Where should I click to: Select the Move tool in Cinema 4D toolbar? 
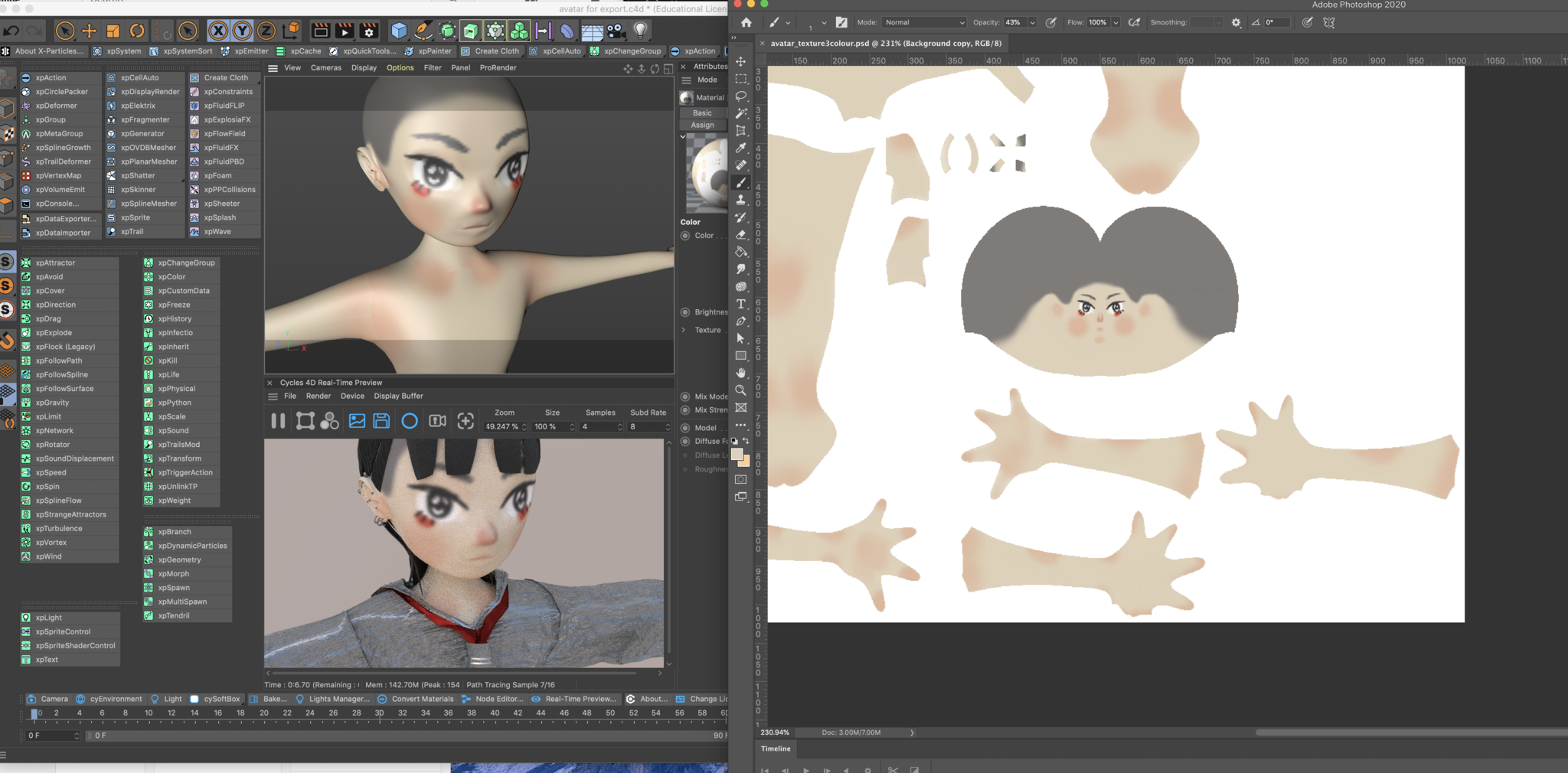click(89, 31)
